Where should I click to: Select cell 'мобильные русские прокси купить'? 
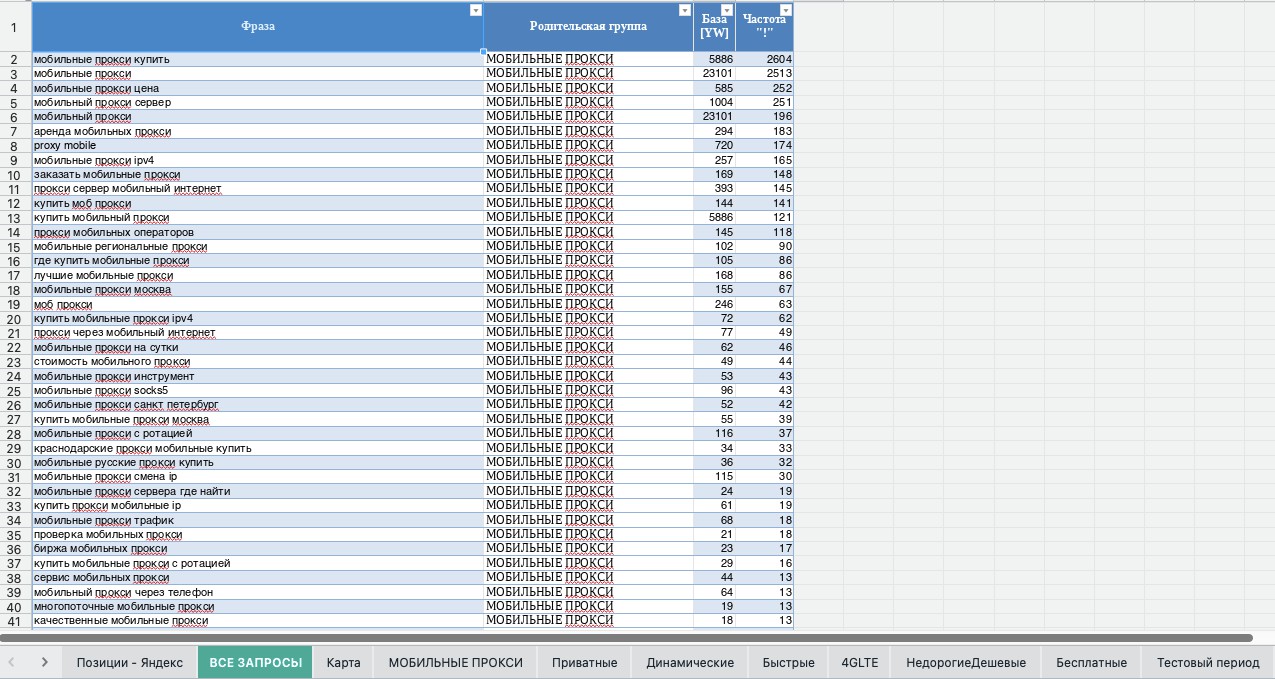click(x=258, y=462)
